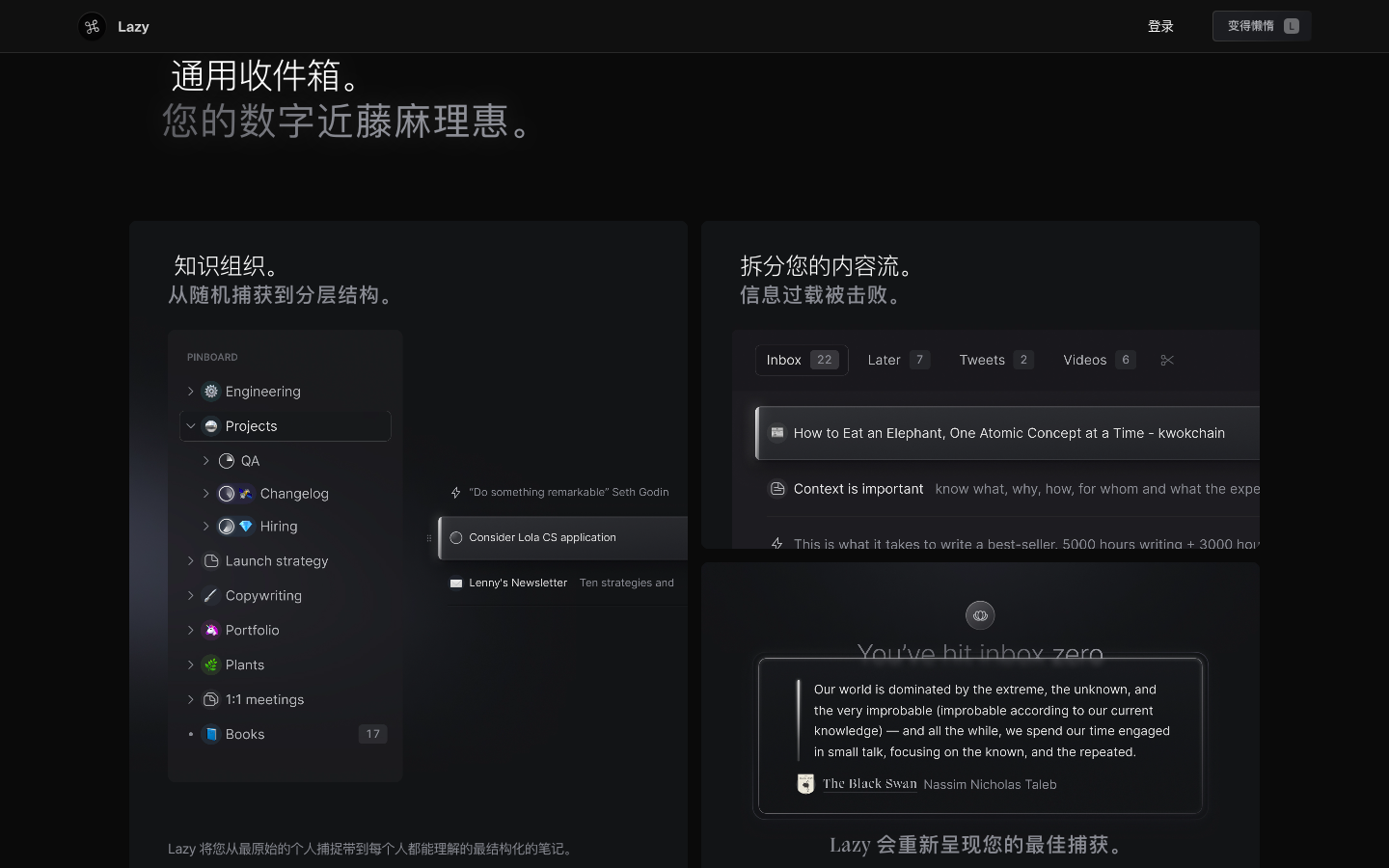Click the 变得懒惰 button
Viewport: 1389px width, 868px height.
(1262, 27)
